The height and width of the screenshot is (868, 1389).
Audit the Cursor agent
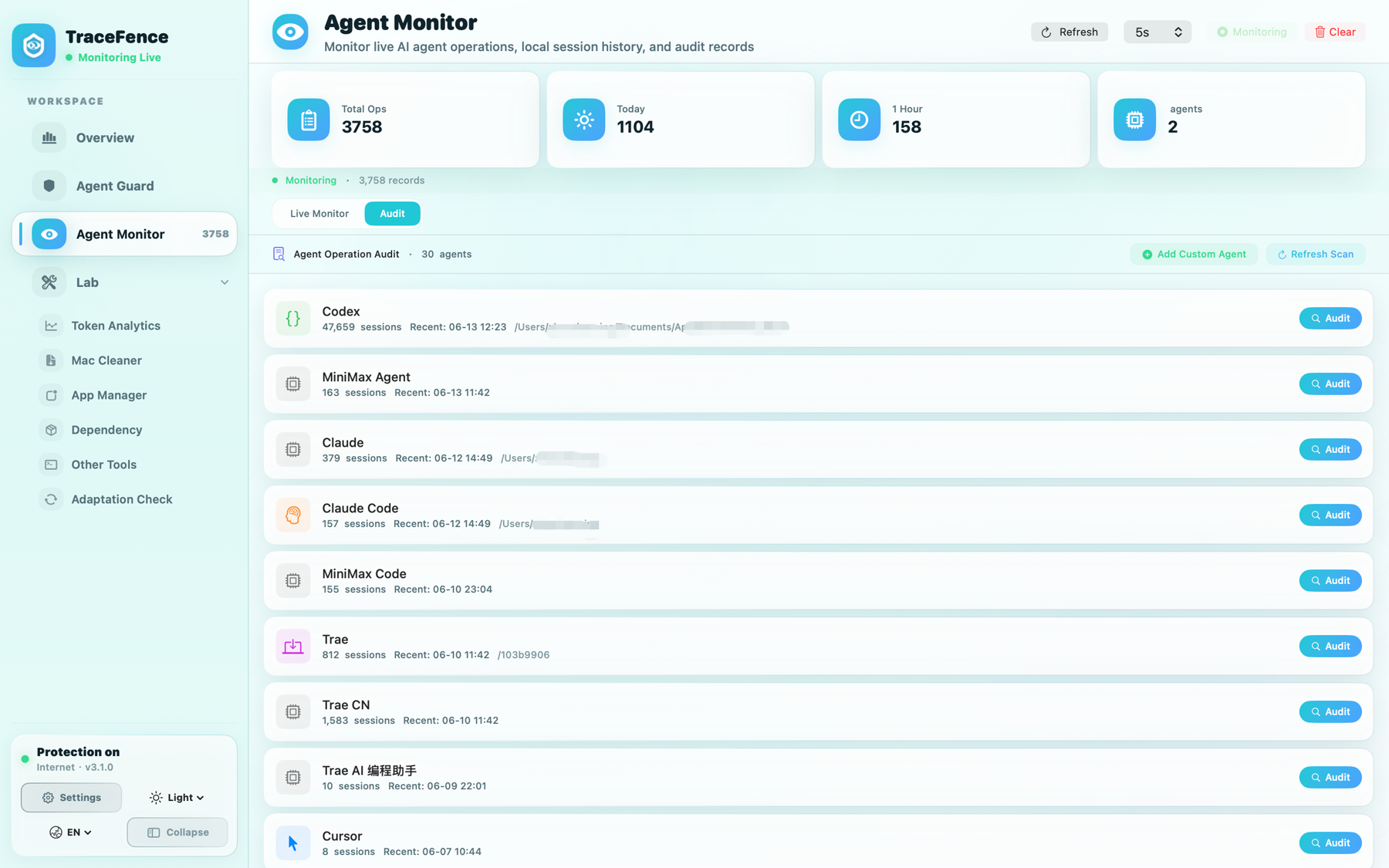[x=1330, y=843]
